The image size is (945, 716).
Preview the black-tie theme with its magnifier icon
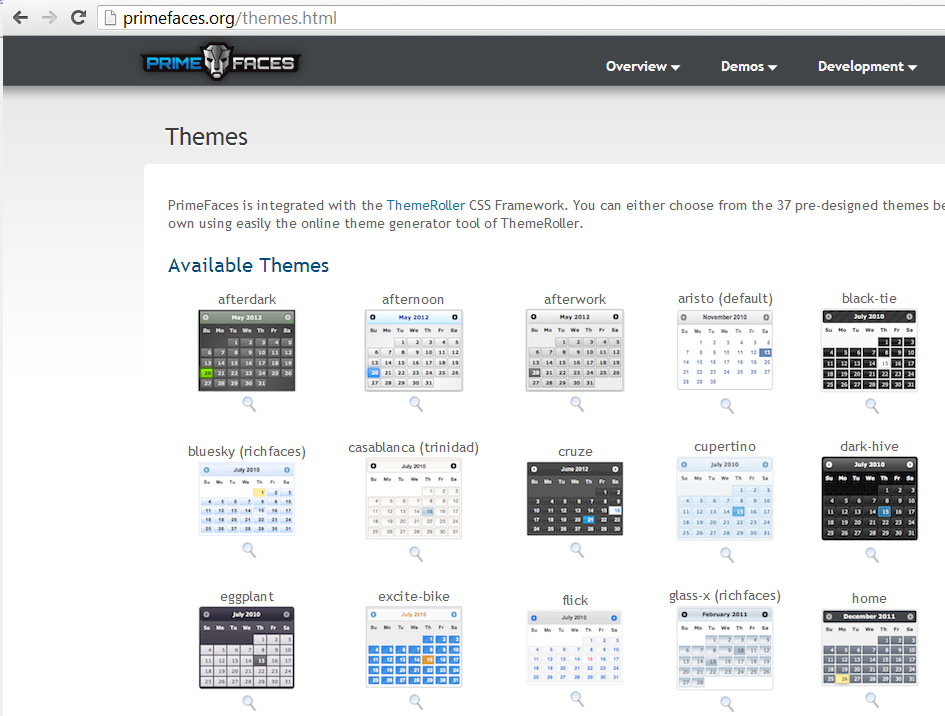pyautogui.click(x=871, y=404)
